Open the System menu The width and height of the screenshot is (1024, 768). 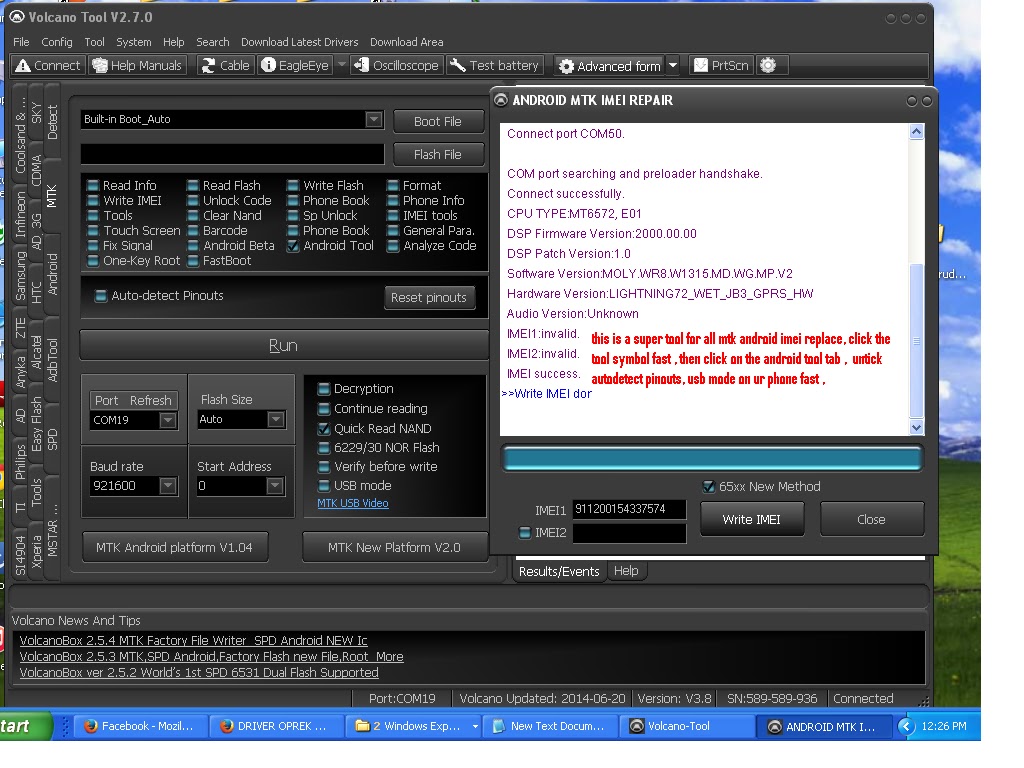tap(134, 42)
